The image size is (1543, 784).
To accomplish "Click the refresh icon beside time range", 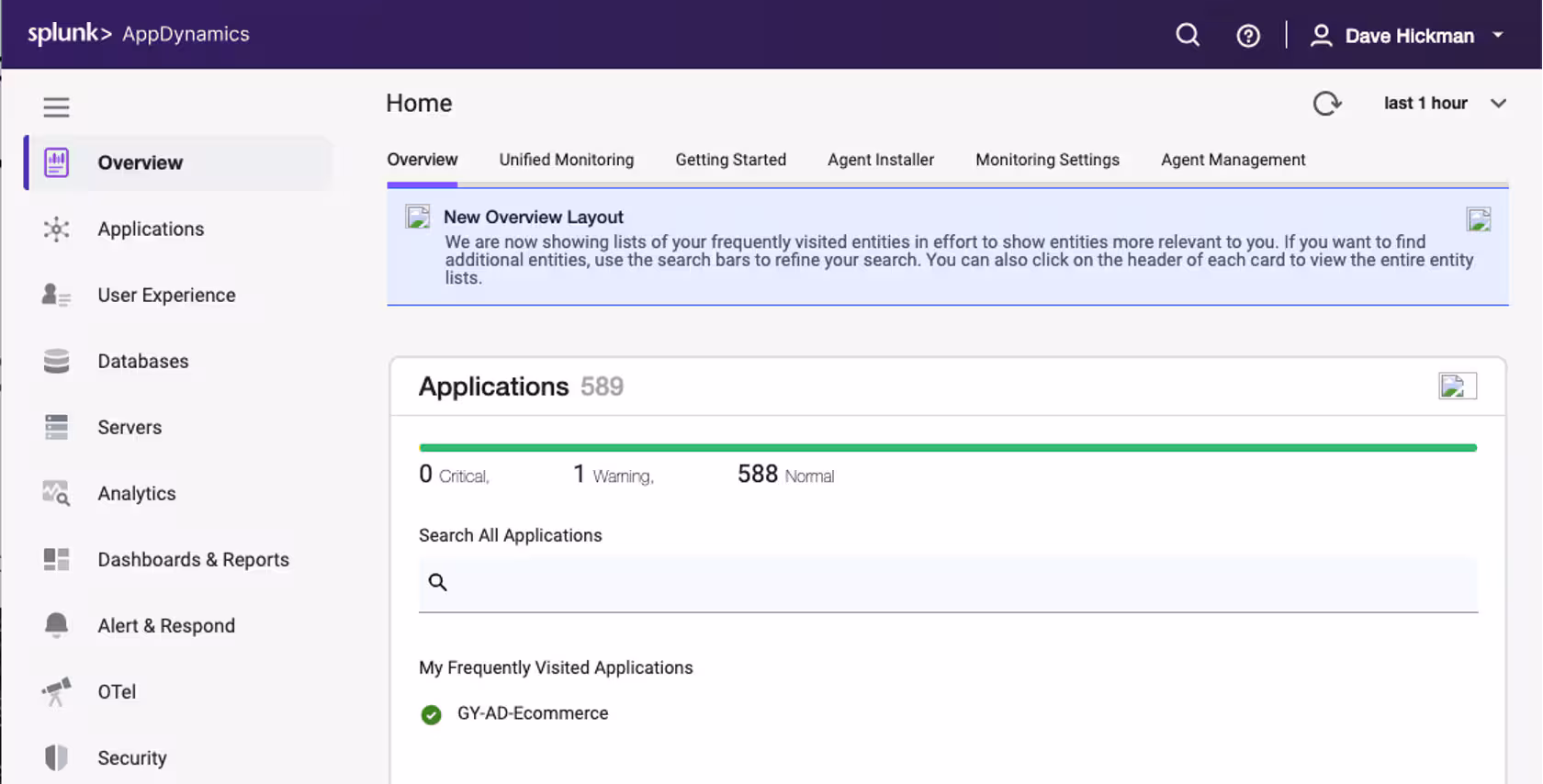I will [x=1326, y=104].
